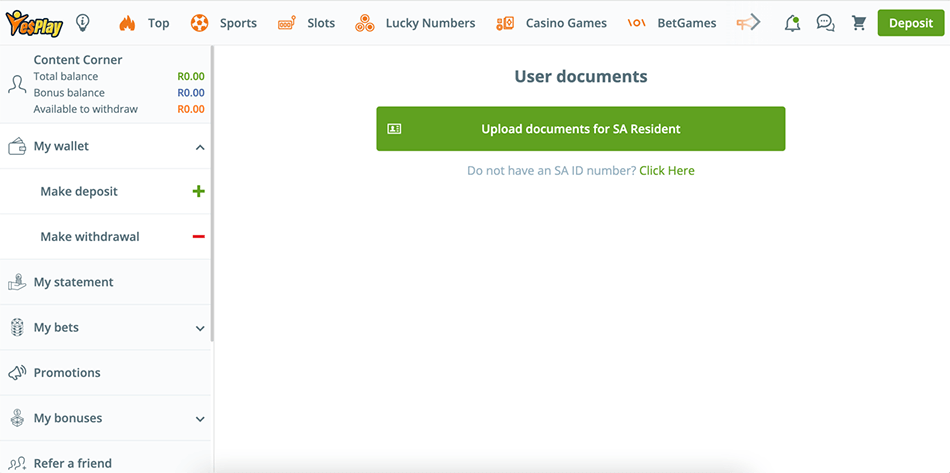Click the Slots machine icon
Image resolution: width=950 pixels, height=473 pixels.
click(x=287, y=24)
